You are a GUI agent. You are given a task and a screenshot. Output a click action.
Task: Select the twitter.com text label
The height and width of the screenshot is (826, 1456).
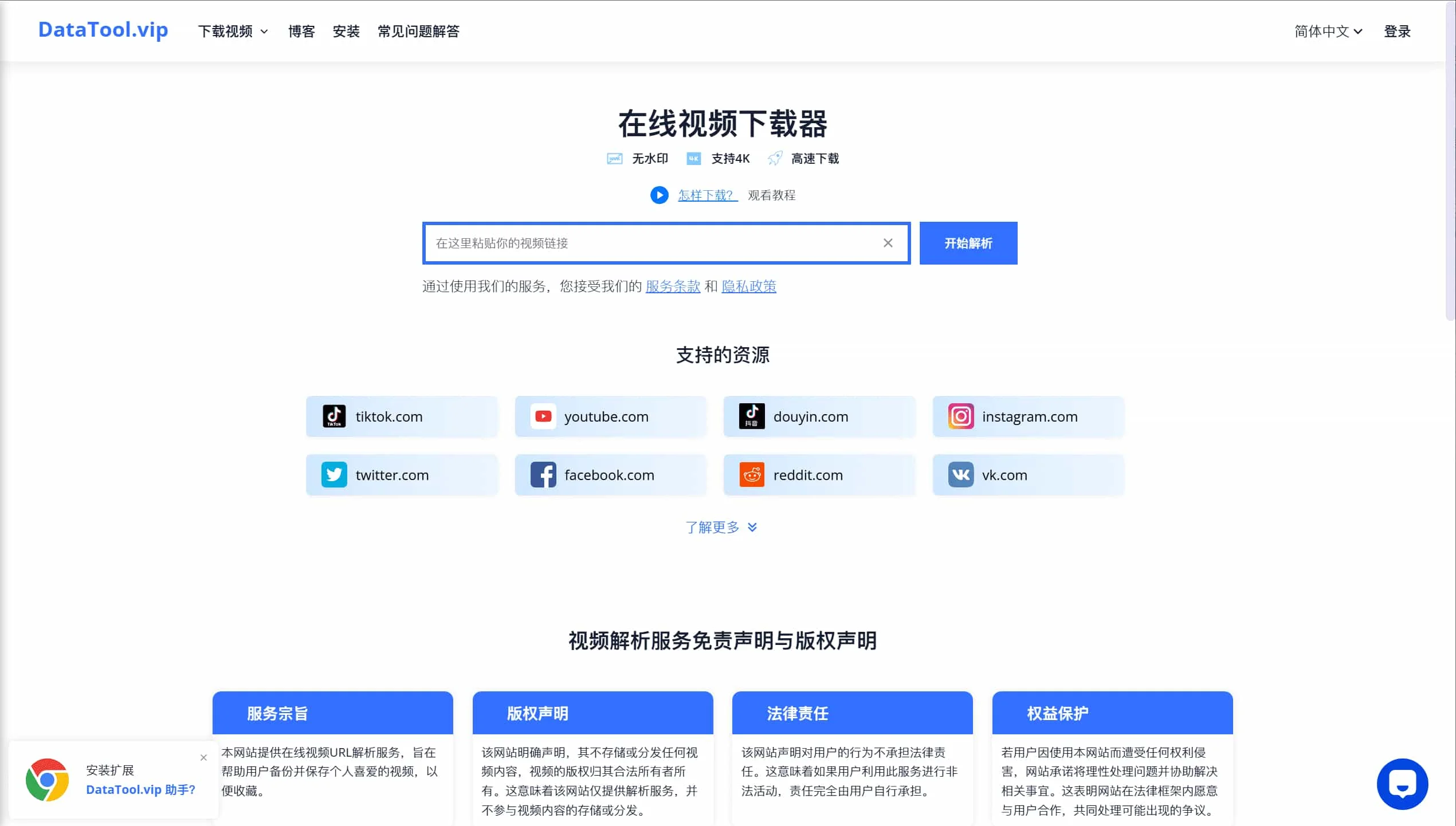point(392,475)
